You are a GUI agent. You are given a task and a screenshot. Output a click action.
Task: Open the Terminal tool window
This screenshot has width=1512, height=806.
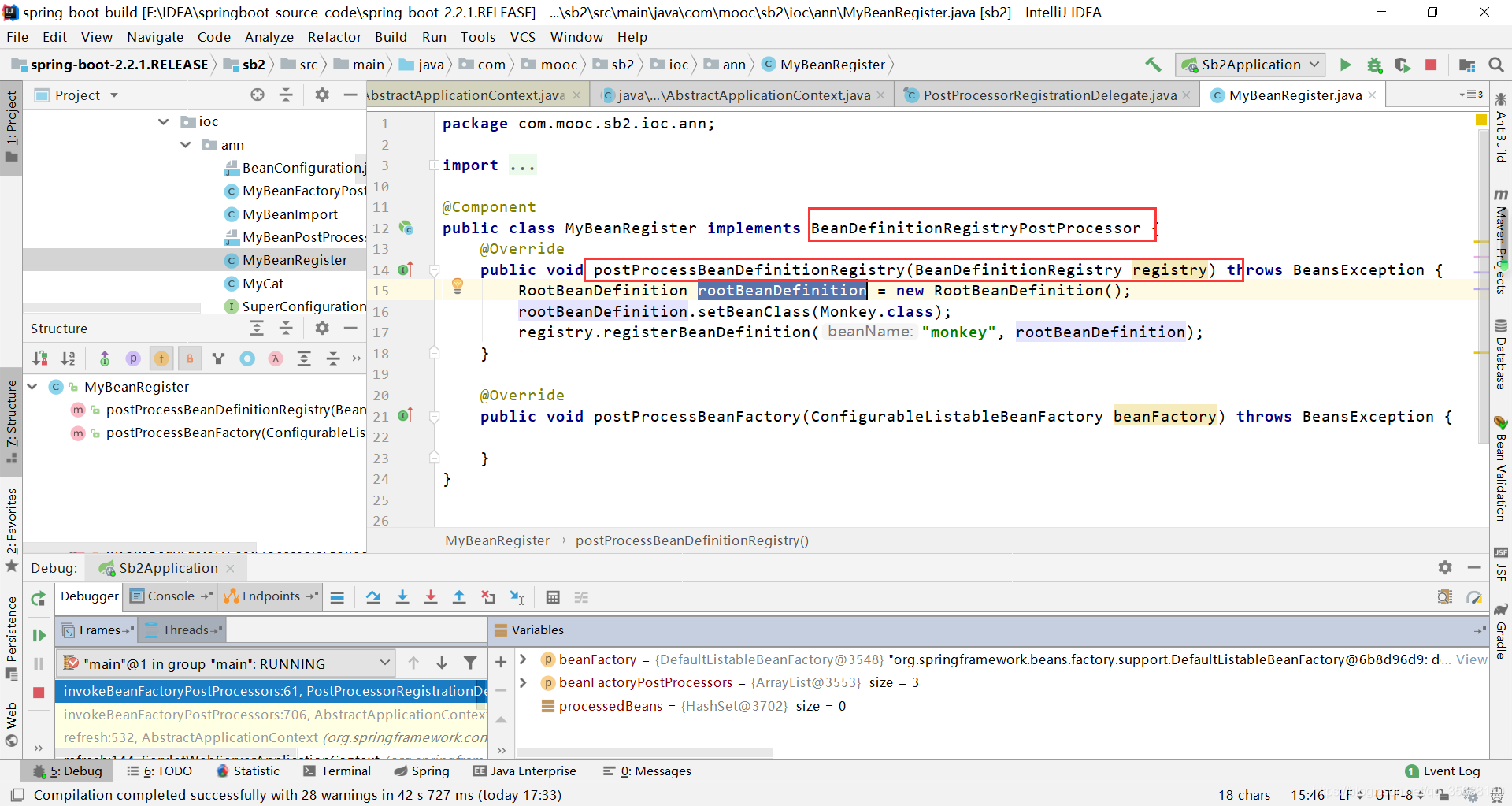[x=336, y=771]
